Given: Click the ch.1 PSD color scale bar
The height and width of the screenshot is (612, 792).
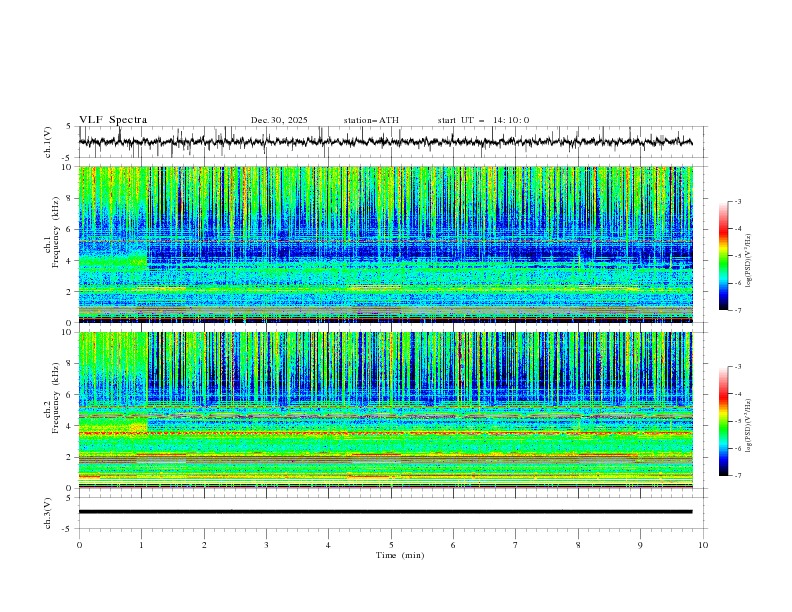Looking at the screenshot, I should [723, 256].
